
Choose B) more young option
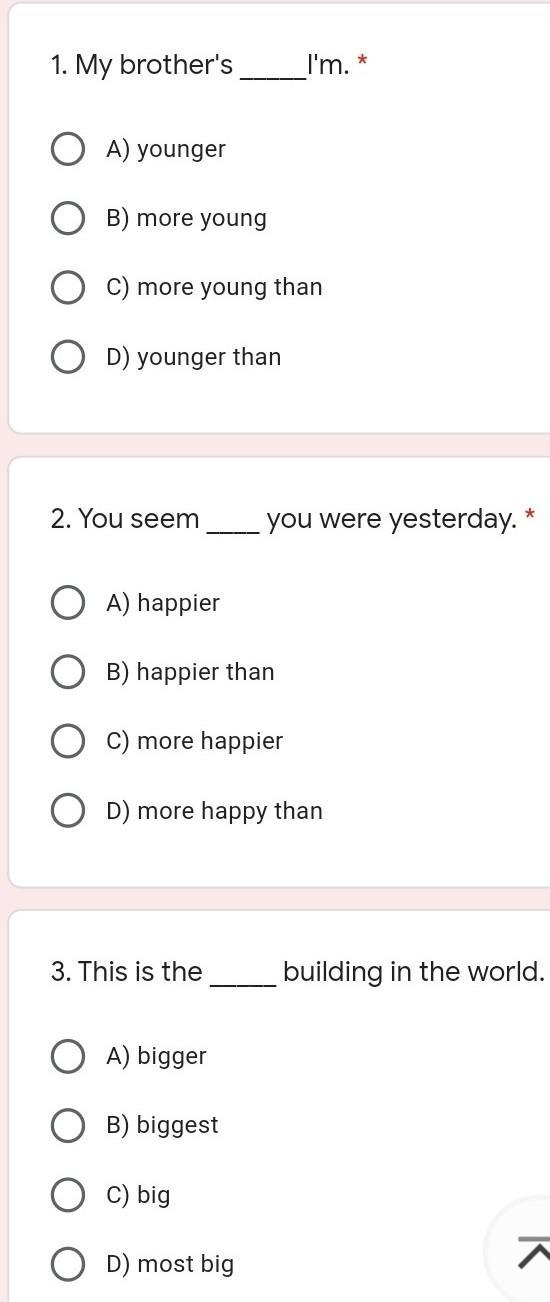pos(67,218)
